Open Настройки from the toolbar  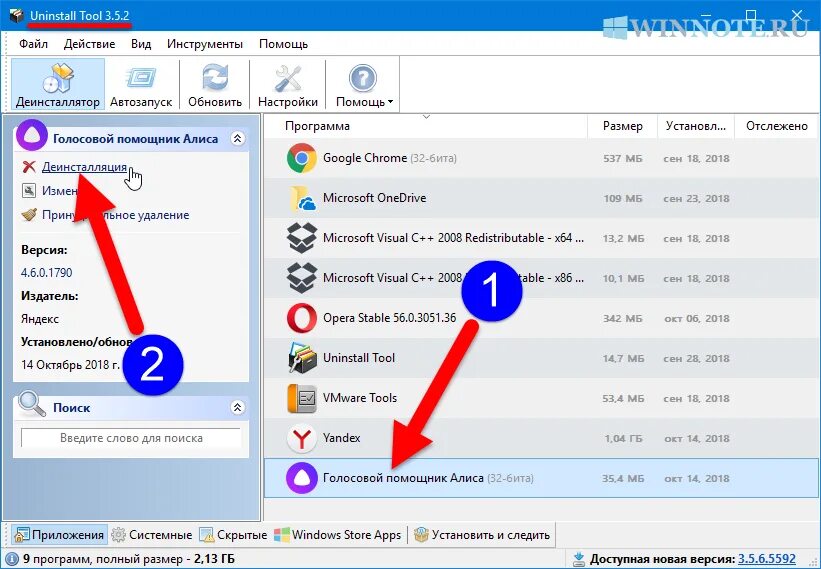click(287, 84)
